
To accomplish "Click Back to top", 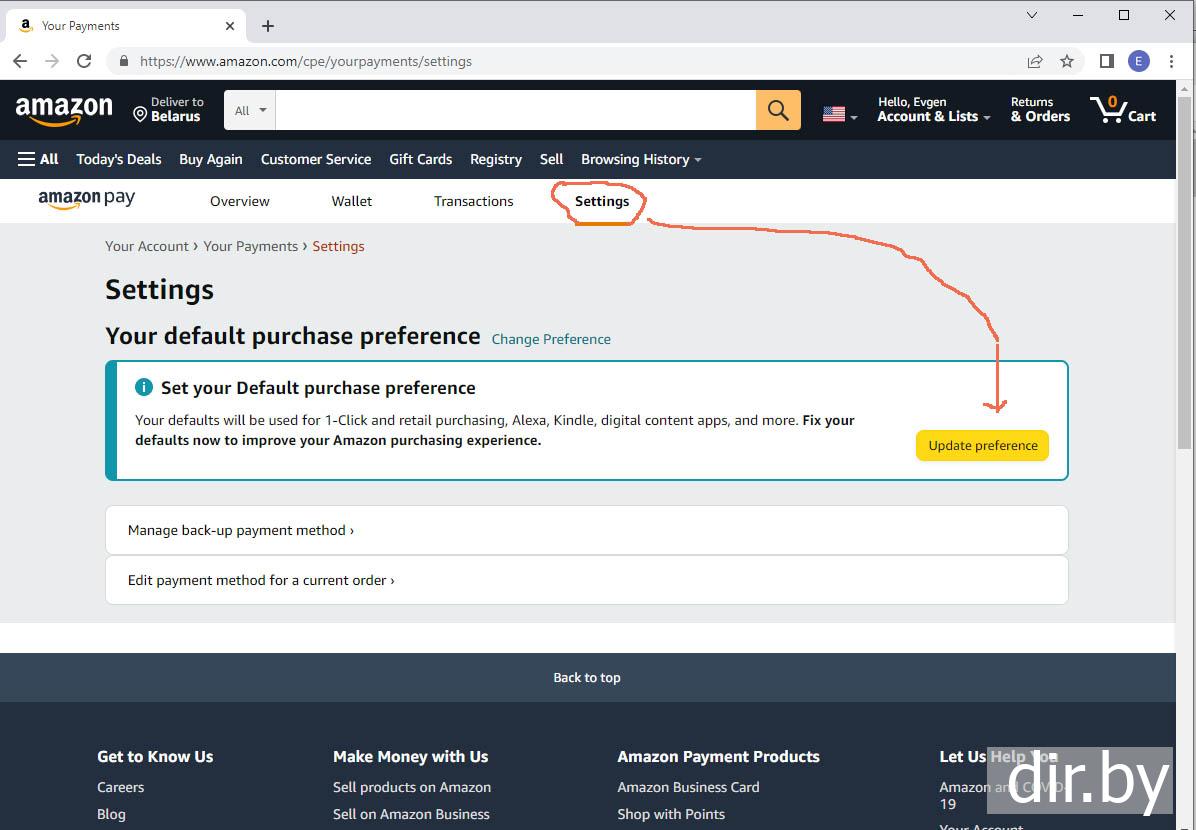I will point(587,677).
